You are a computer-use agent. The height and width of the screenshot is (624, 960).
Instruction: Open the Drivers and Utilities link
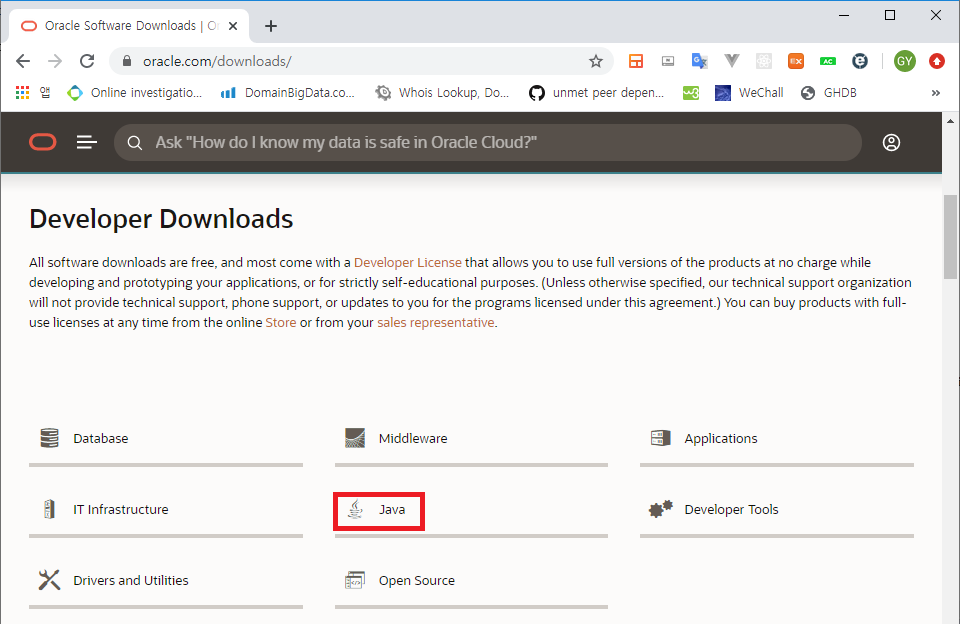point(130,581)
